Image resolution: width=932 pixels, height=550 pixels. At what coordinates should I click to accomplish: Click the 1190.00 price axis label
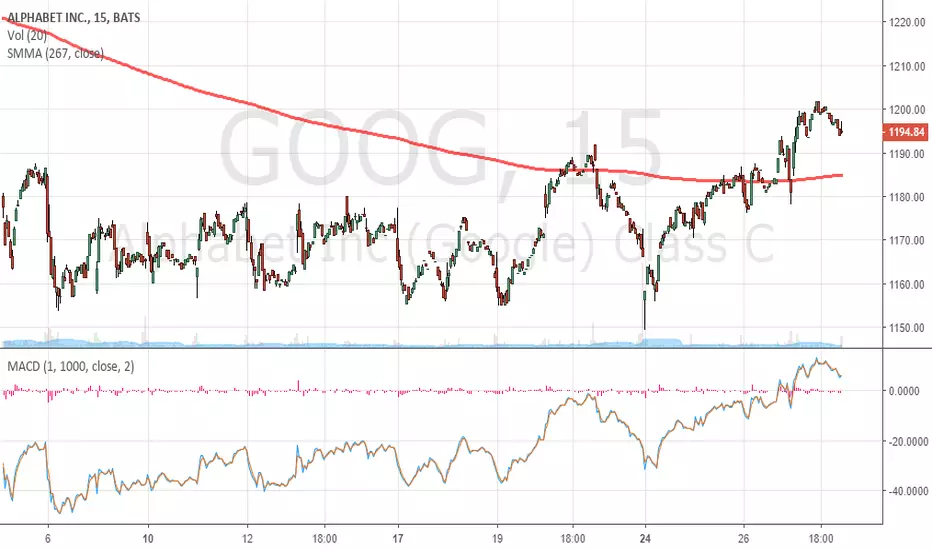point(907,154)
